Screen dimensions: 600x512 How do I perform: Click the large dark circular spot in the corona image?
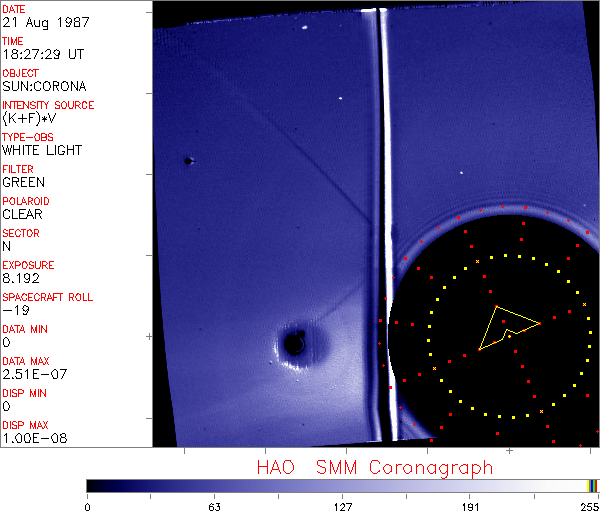click(294, 344)
